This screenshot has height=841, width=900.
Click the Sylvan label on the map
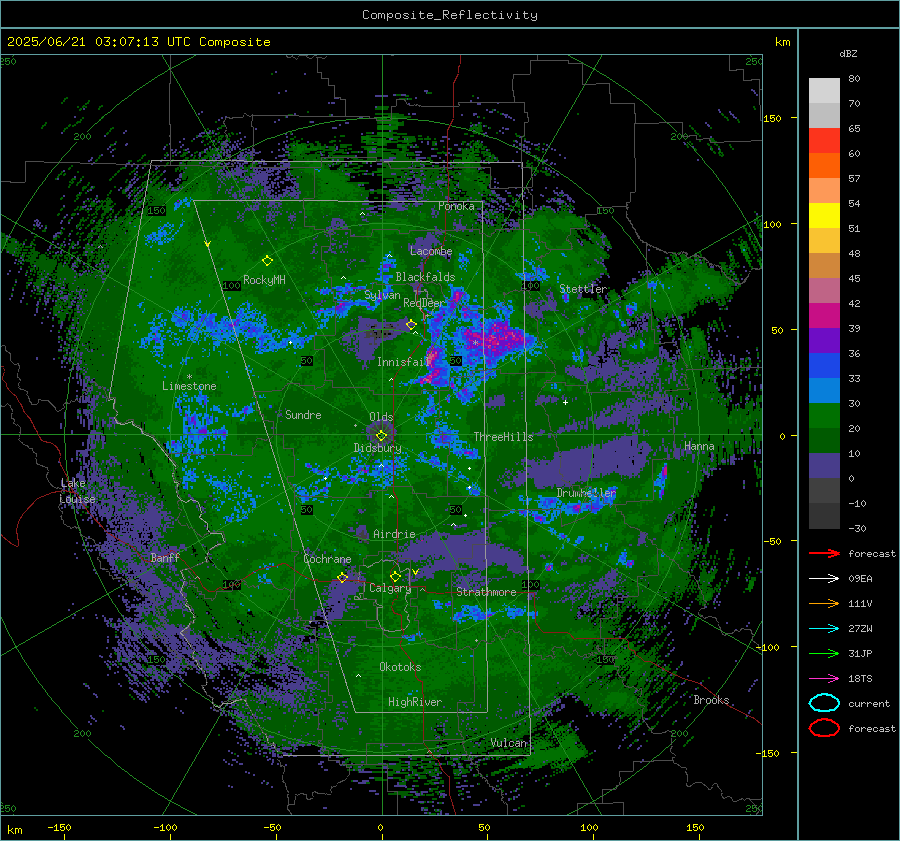click(x=382, y=295)
